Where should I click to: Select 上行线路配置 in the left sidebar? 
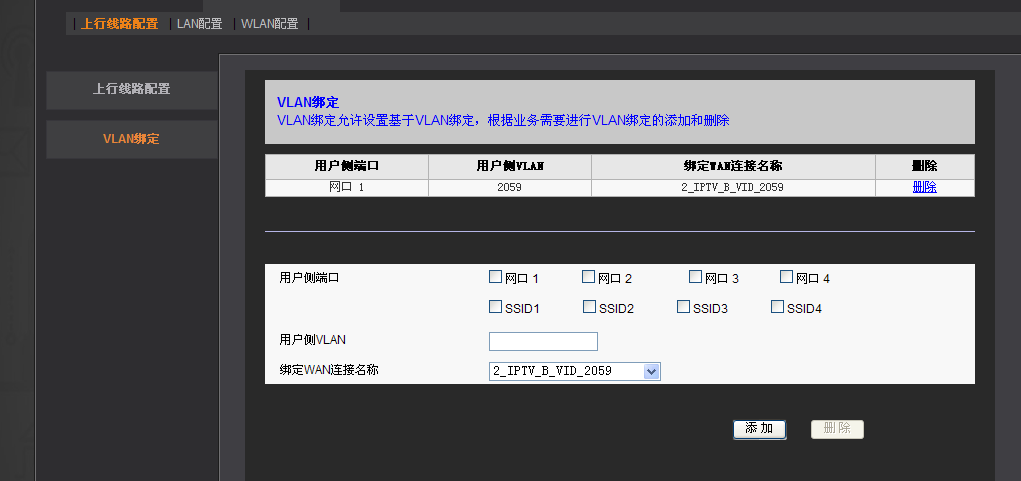click(132, 90)
